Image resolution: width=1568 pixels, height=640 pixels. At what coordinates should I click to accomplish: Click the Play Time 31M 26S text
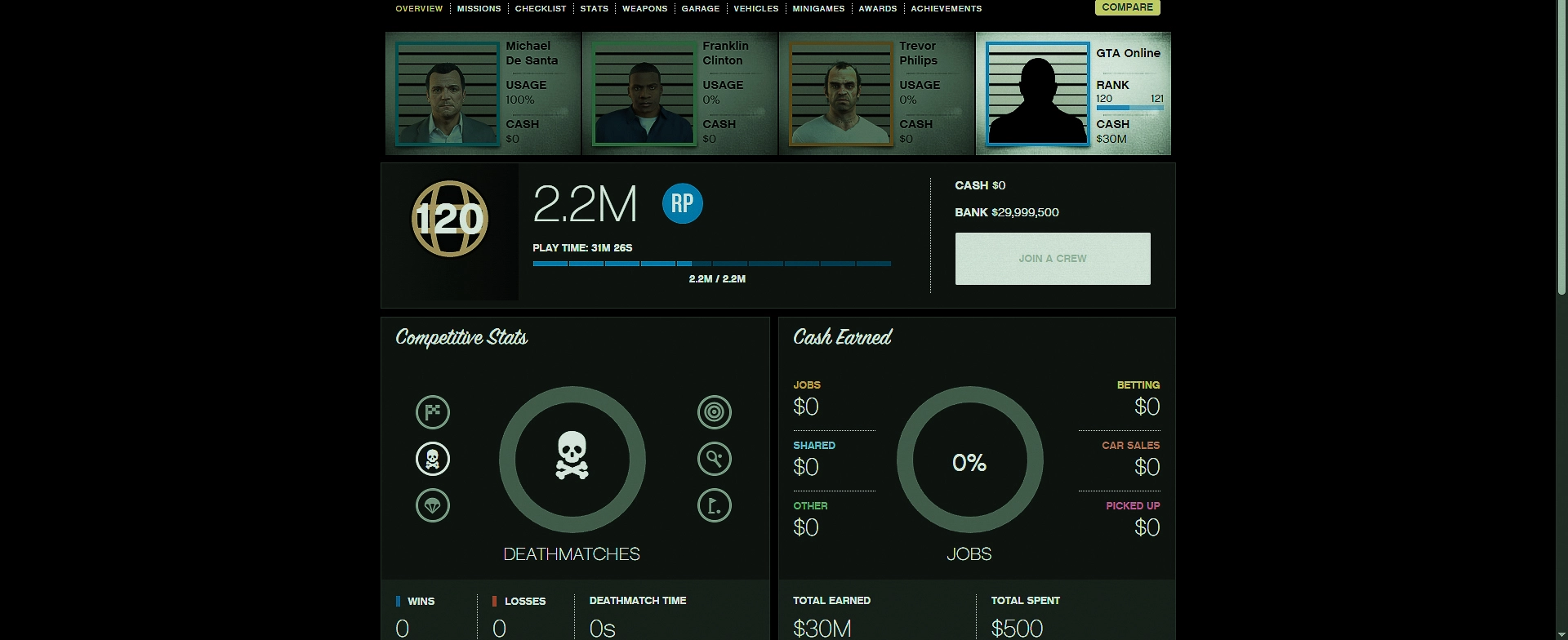click(x=582, y=247)
